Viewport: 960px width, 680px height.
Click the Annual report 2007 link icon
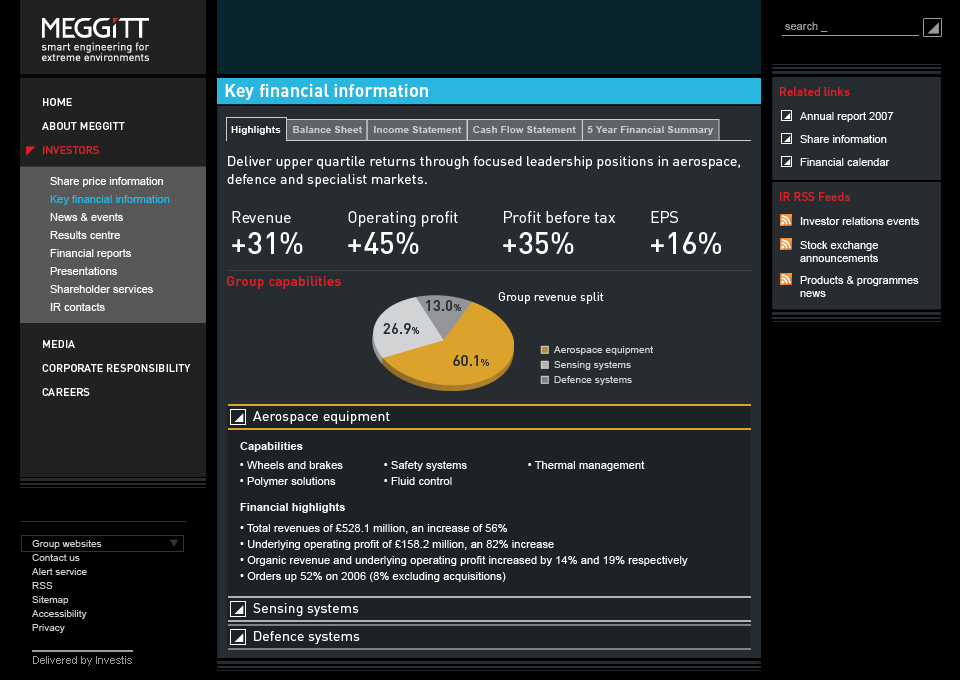tap(786, 116)
